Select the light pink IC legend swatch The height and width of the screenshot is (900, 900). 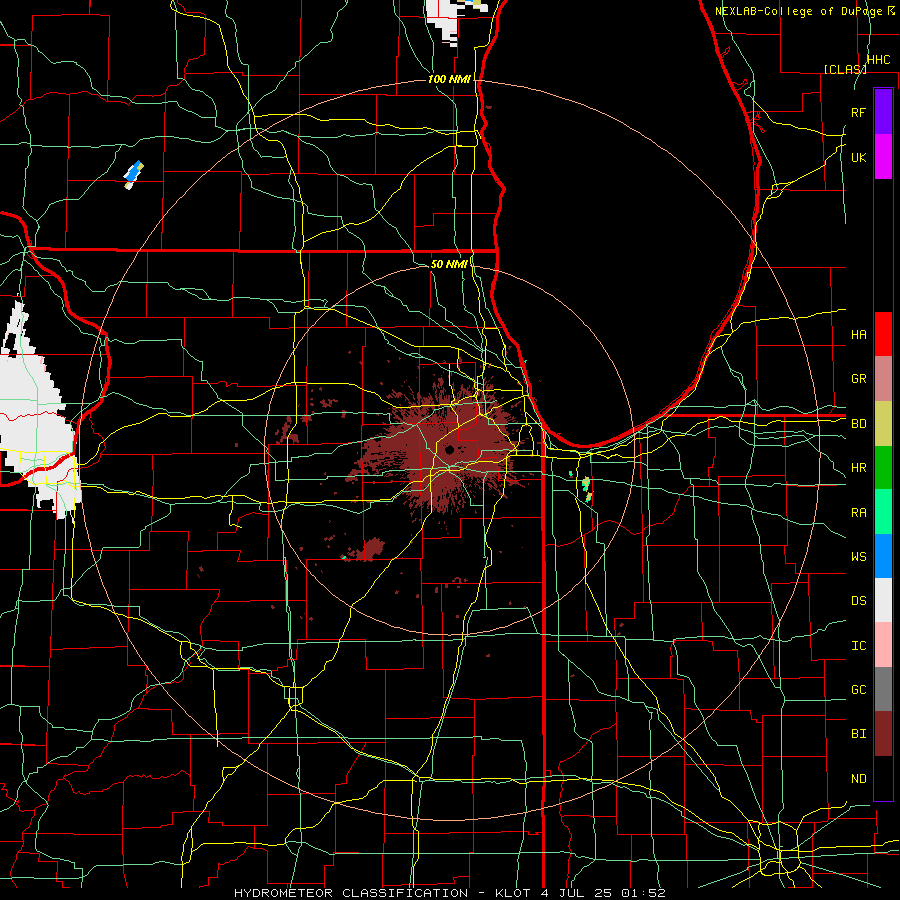(883, 645)
